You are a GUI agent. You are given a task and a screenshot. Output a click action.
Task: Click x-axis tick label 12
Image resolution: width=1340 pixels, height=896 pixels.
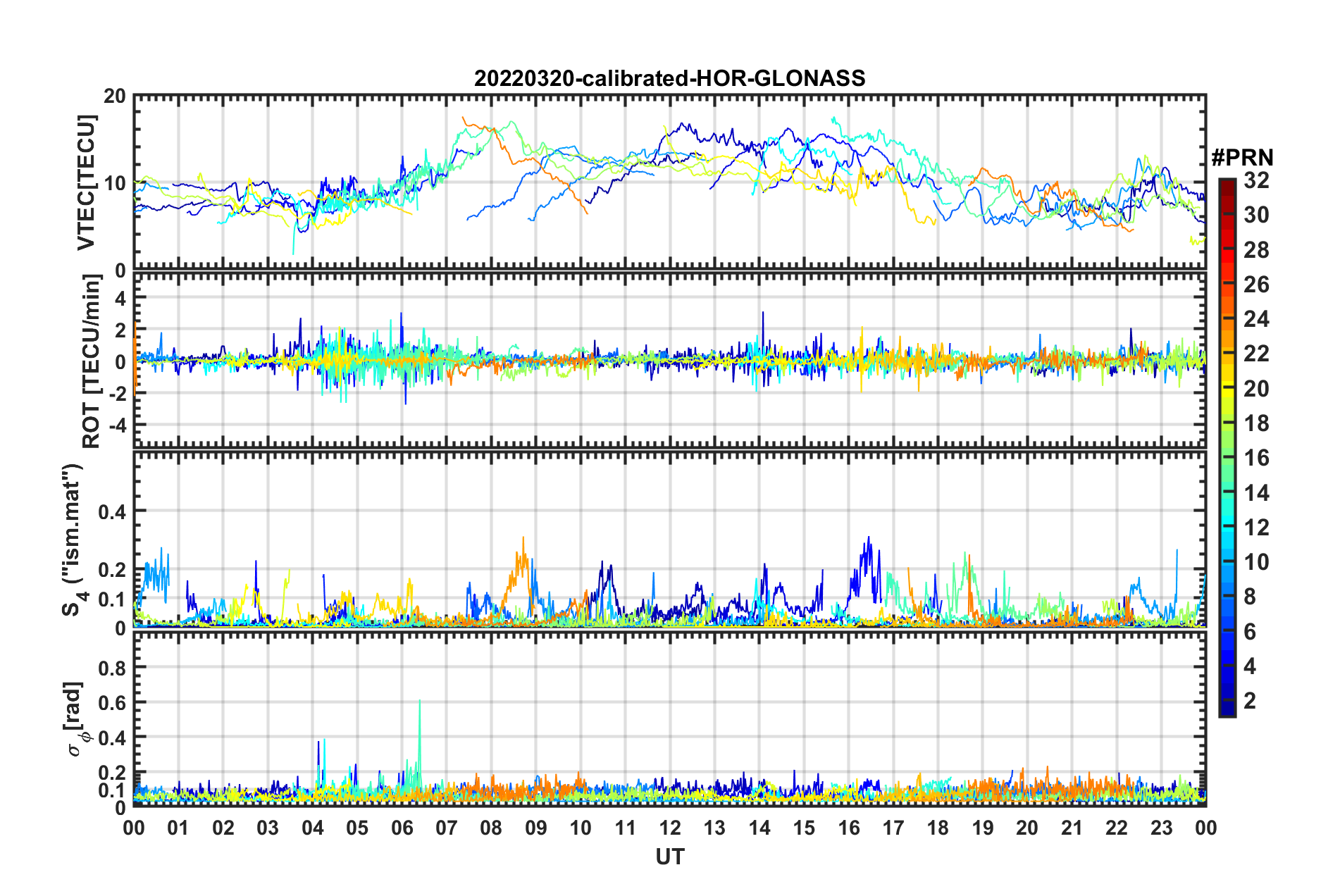click(670, 828)
